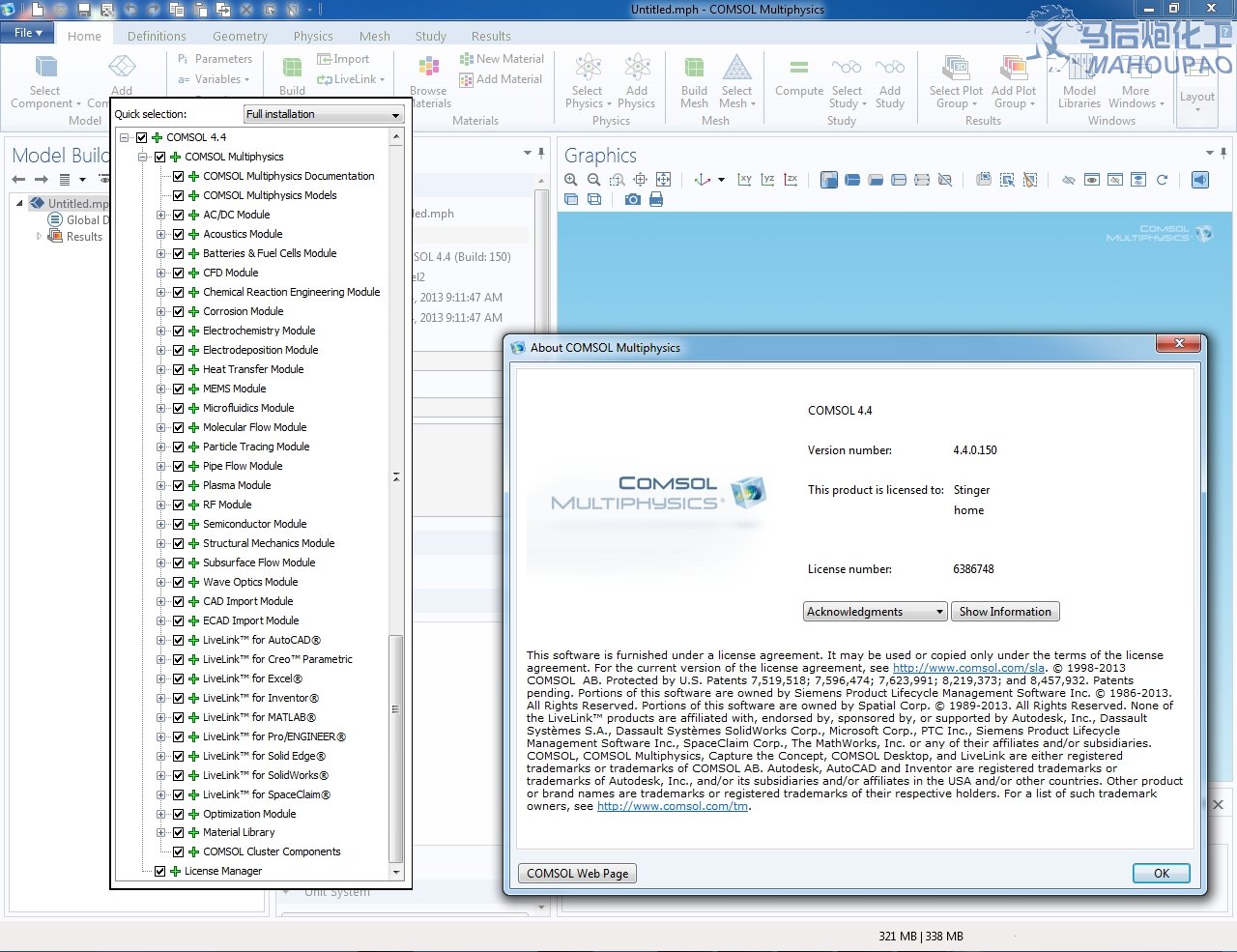Select COMSOL Cluster Components row
Viewport: 1237px width, 952px height.
(x=272, y=851)
